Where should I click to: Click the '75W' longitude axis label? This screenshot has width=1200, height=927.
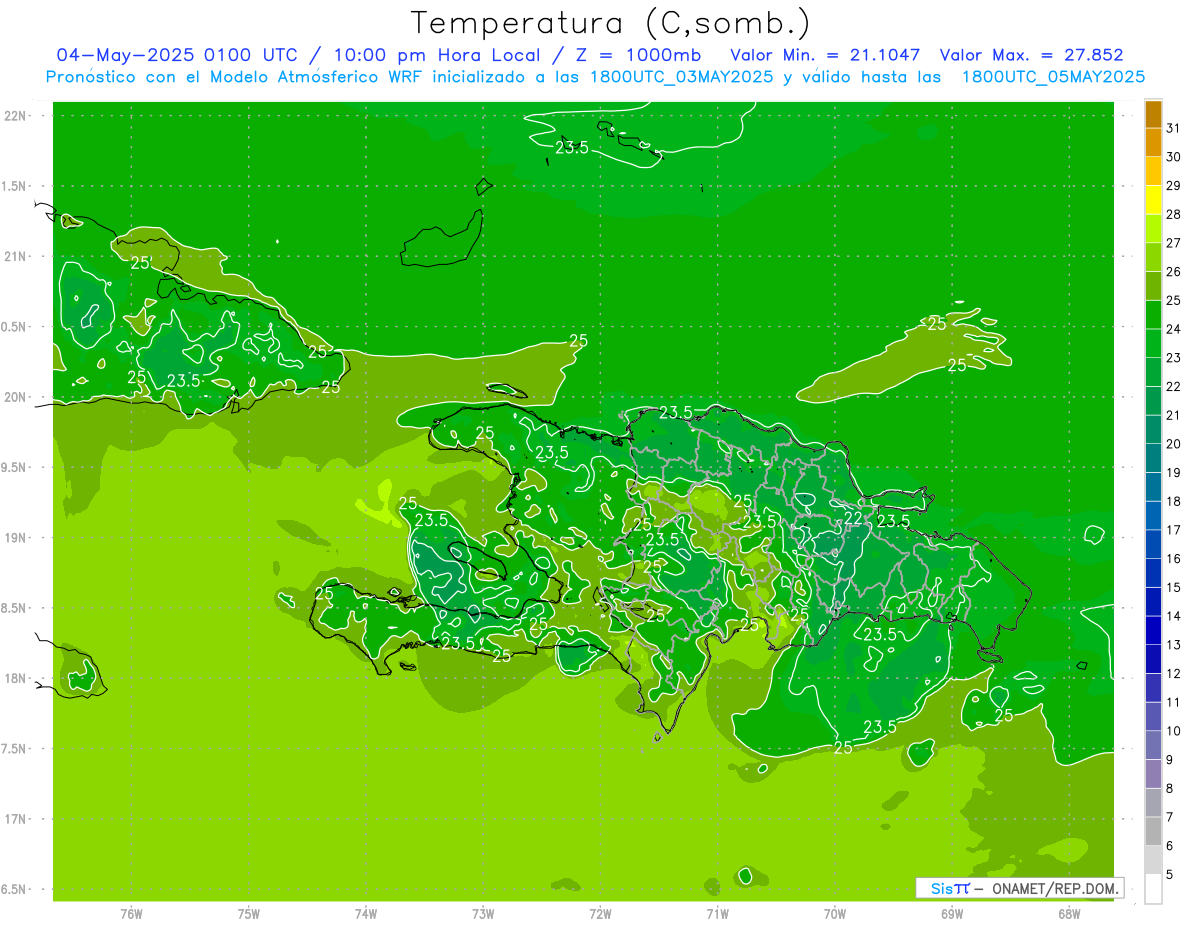[x=249, y=914]
